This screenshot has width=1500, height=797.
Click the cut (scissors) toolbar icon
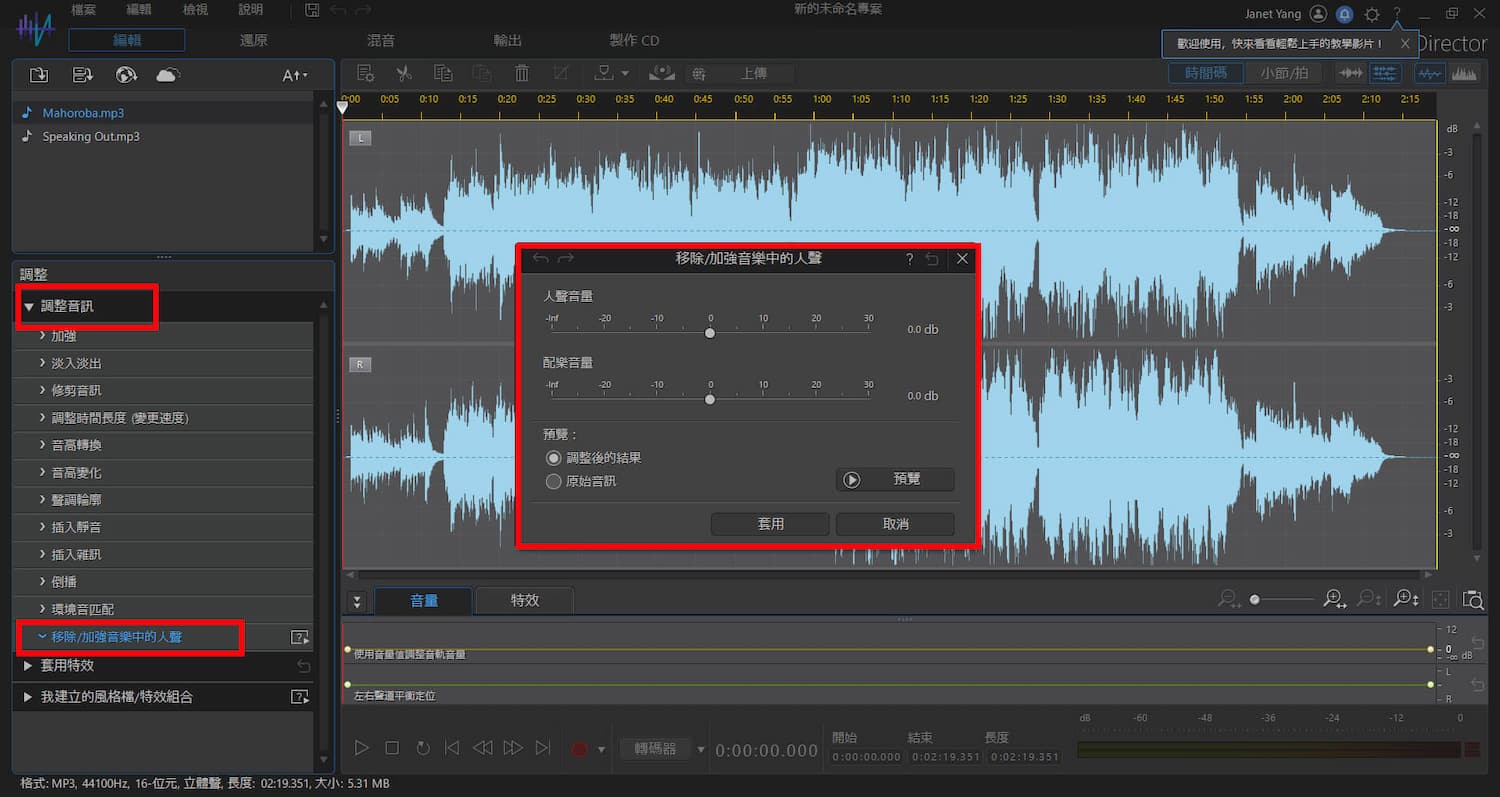click(x=404, y=73)
